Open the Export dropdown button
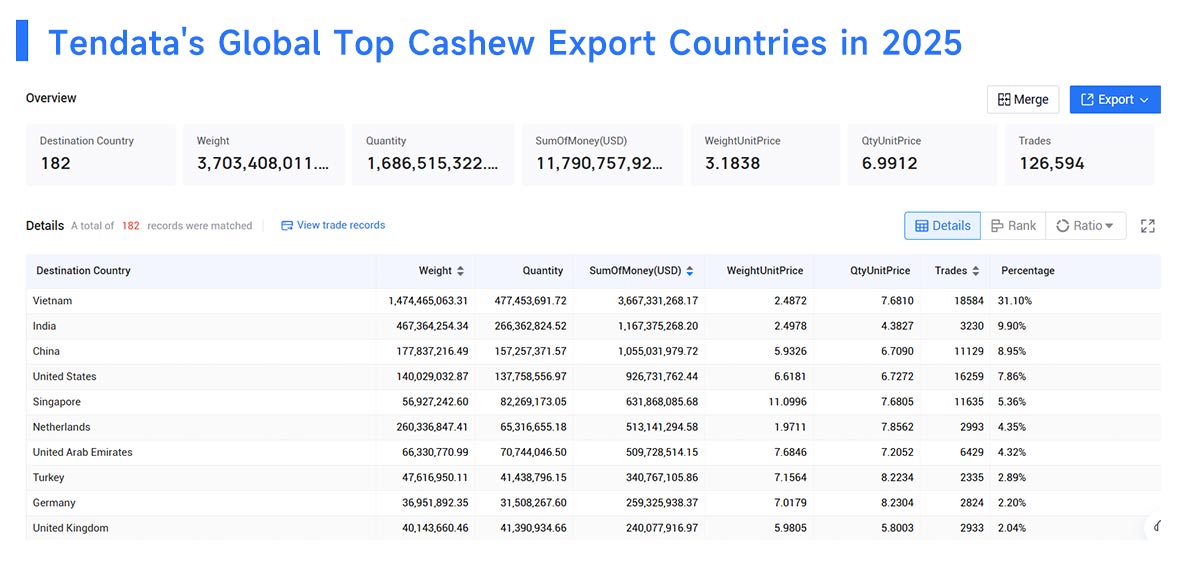Image resolution: width=1191 pixels, height=566 pixels. click(x=1115, y=100)
